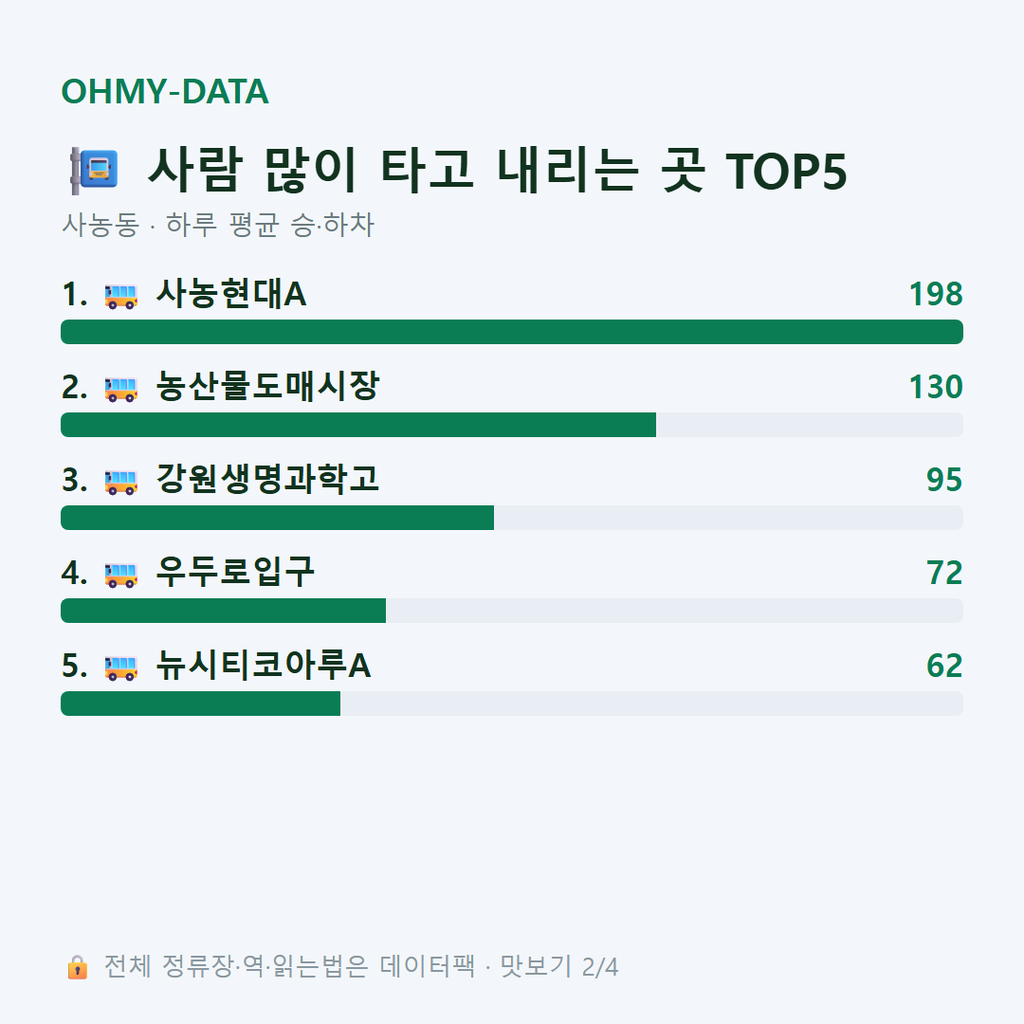Click the bus icon beside 우두로입구
The height and width of the screenshot is (1024, 1024).
point(121,575)
